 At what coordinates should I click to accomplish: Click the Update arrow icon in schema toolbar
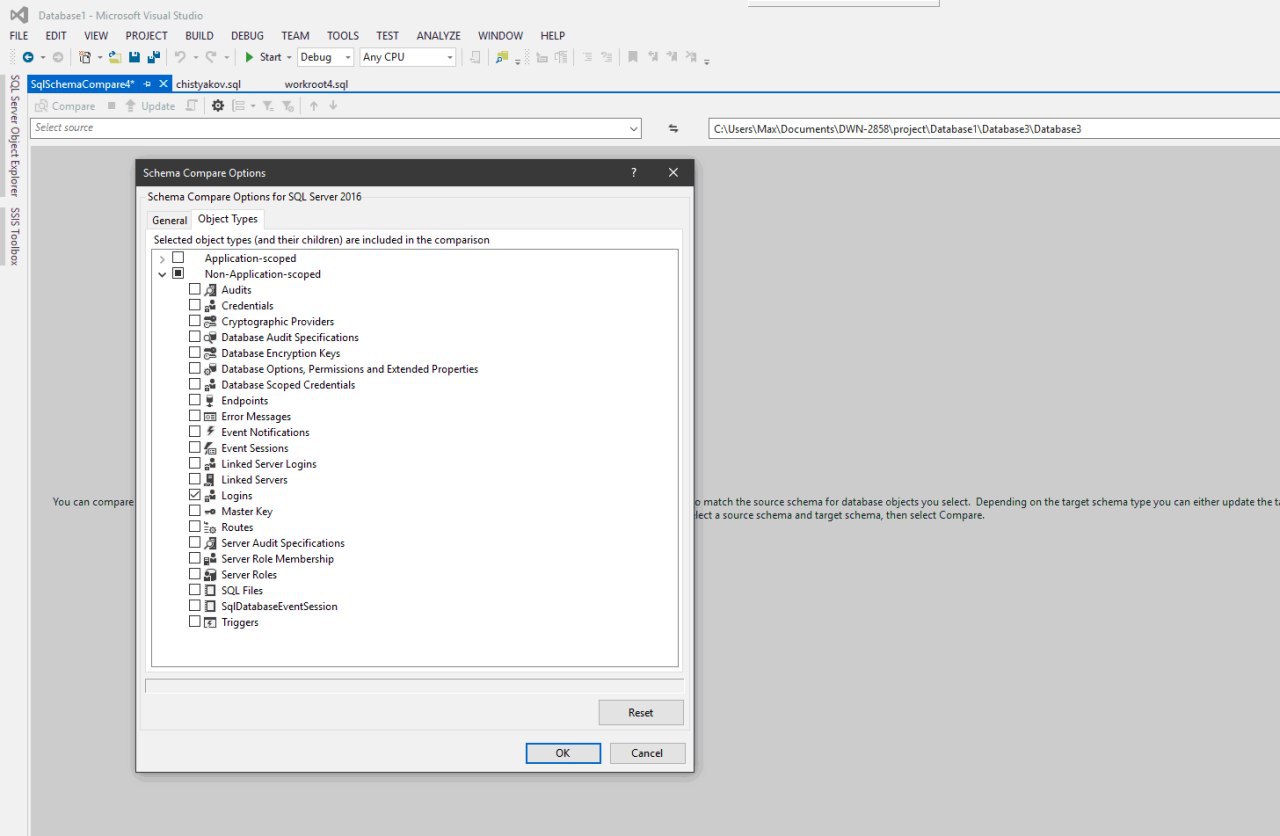131,106
